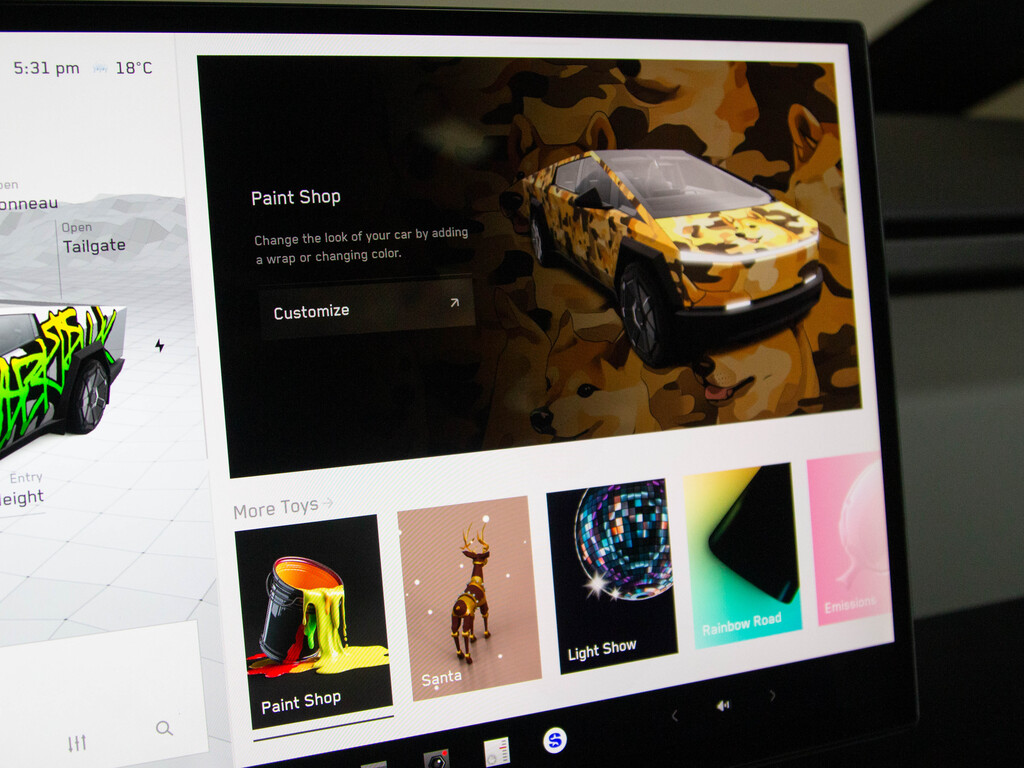
Task: Select the Emissions toy card
Action: tap(849, 537)
